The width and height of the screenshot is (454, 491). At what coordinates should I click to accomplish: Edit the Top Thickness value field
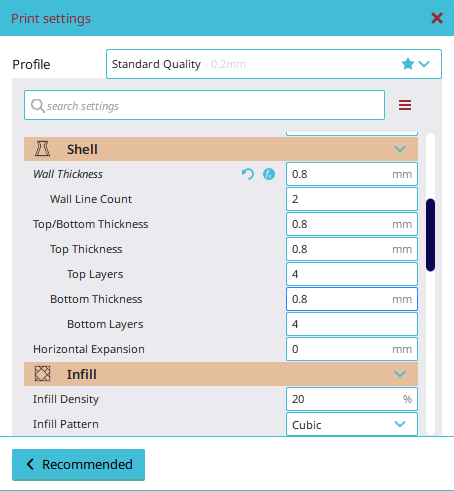(352, 249)
